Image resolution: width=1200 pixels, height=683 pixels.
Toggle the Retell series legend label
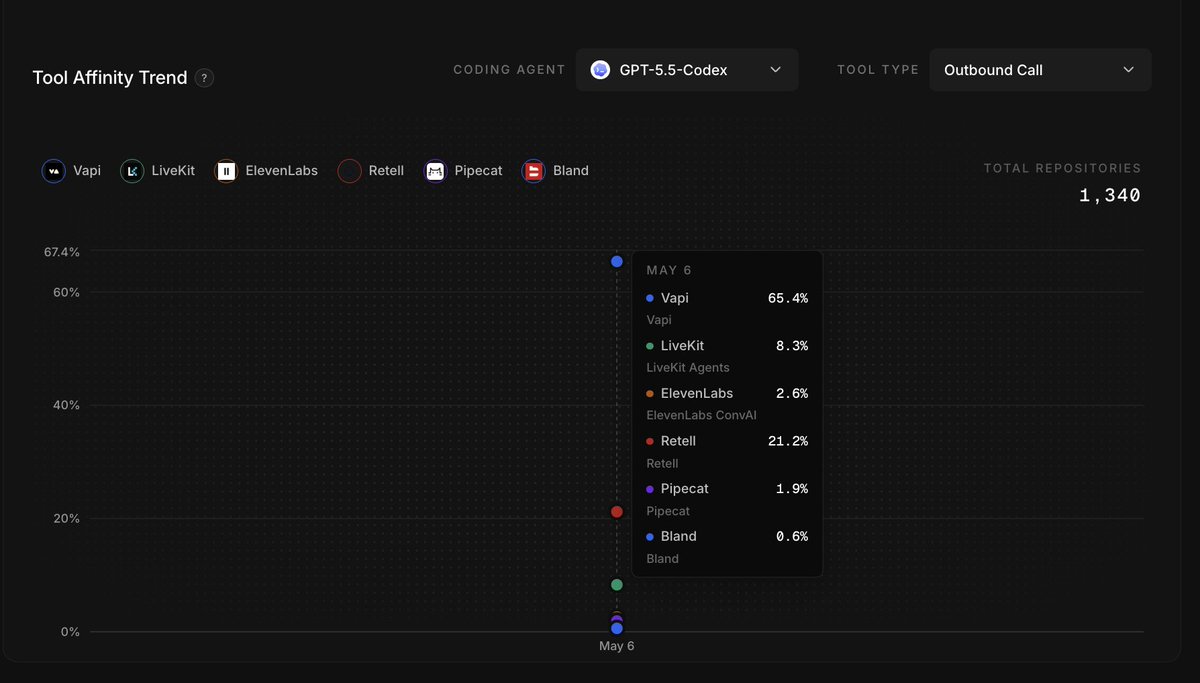click(x=386, y=171)
